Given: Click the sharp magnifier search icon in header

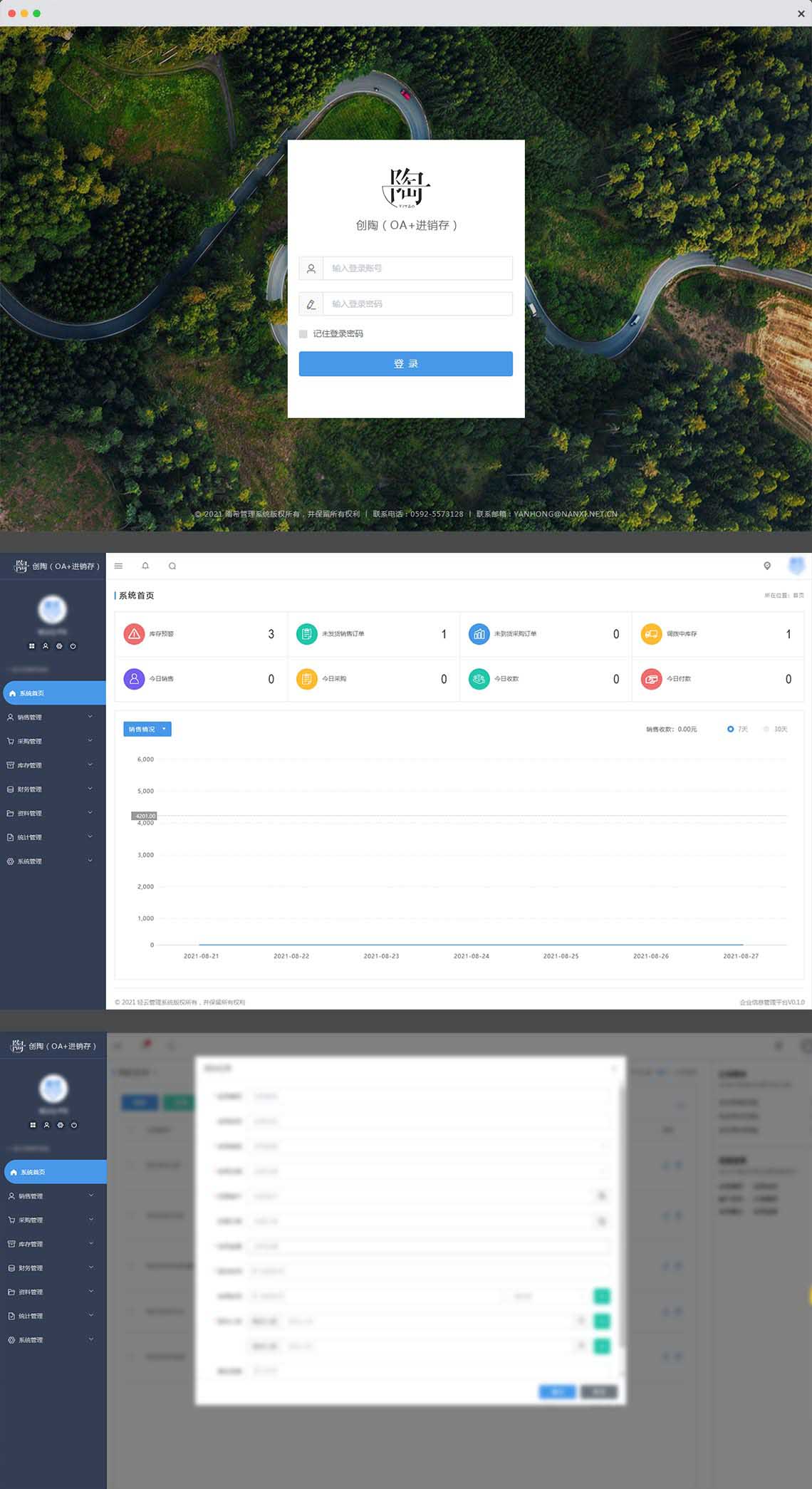Looking at the screenshot, I should (x=172, y=566).
